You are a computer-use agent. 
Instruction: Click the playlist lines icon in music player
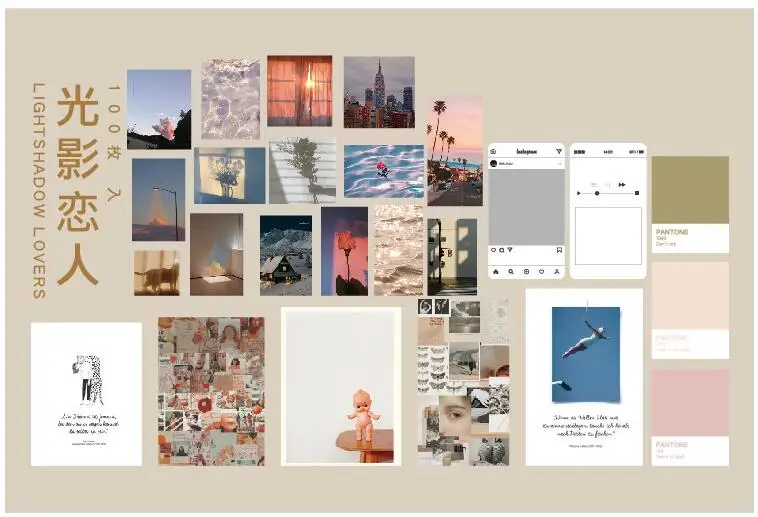click(x=594, y=185)
